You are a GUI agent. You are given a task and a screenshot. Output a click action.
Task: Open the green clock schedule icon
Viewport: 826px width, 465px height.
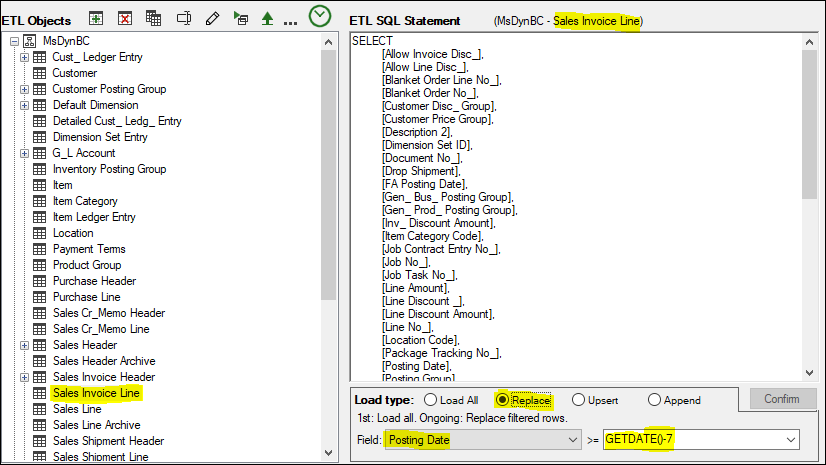coord(320,17)
